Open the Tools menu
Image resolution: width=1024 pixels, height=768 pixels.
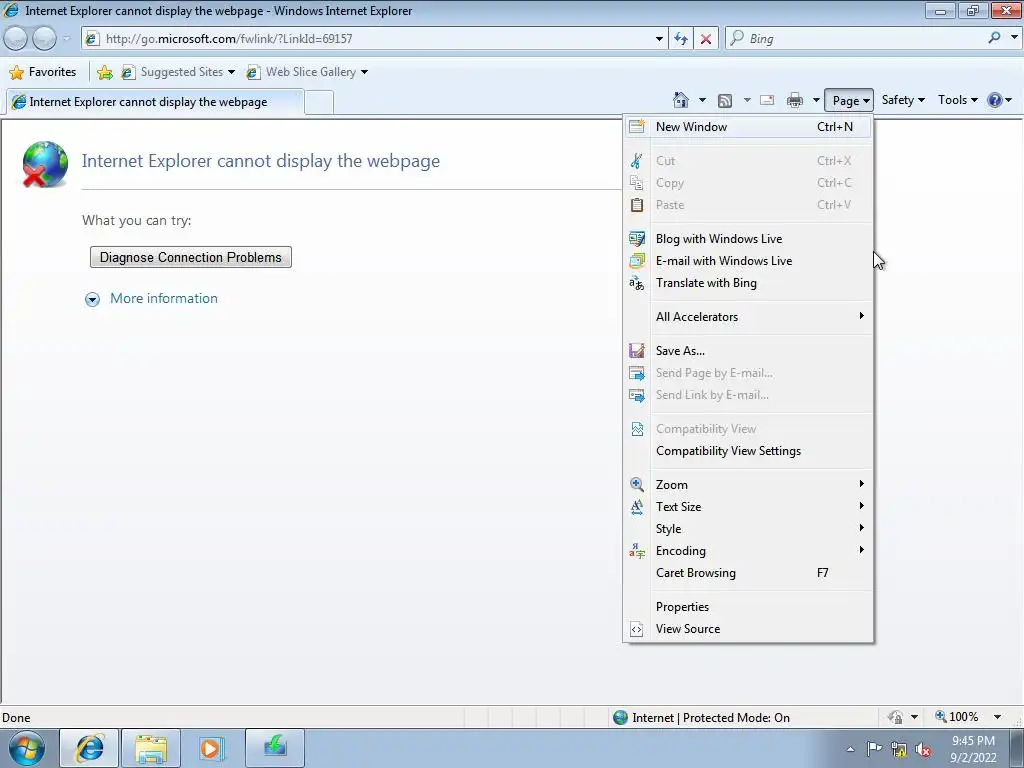click(957, 100)
